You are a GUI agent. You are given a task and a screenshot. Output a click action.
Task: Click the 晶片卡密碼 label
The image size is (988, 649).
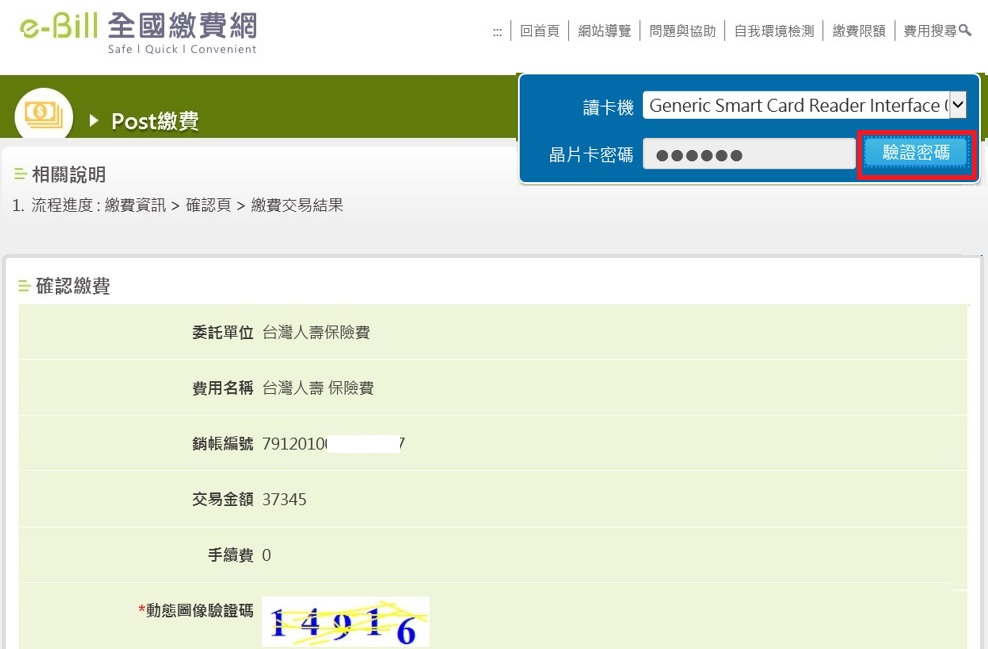tap(591, 155)
